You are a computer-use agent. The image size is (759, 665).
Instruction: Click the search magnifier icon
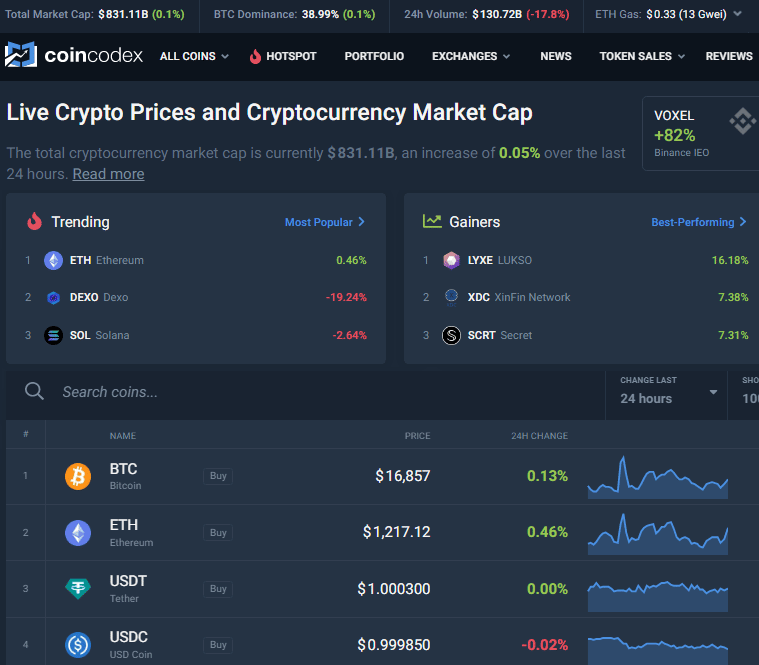point(34,391)
